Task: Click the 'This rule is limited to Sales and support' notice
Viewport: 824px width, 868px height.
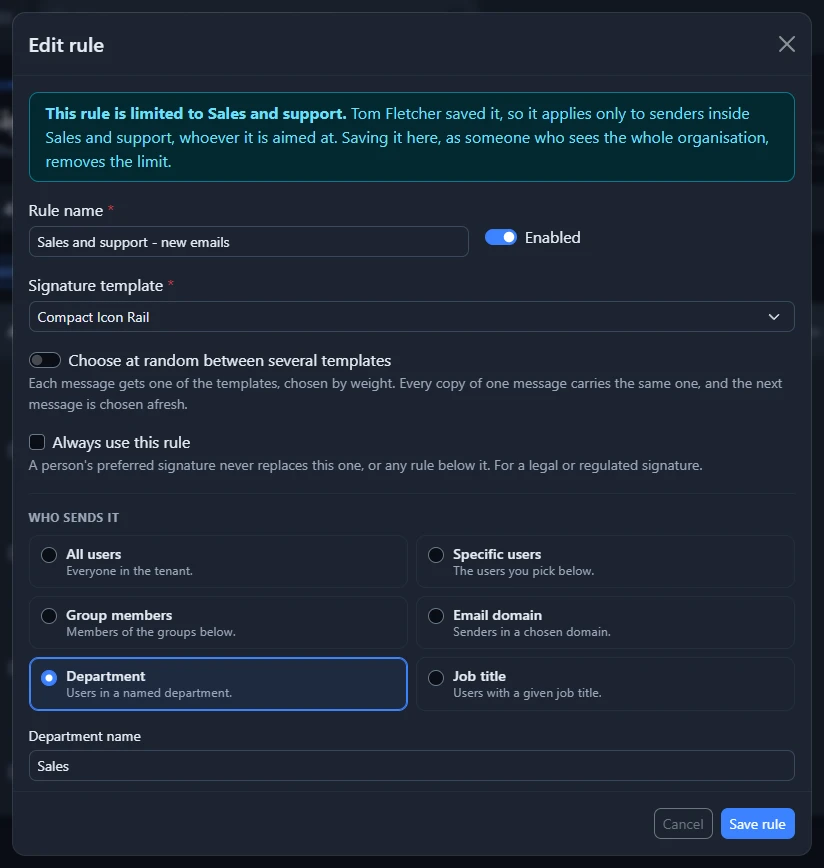Action: pyautogui.click(x=412, y=137)
